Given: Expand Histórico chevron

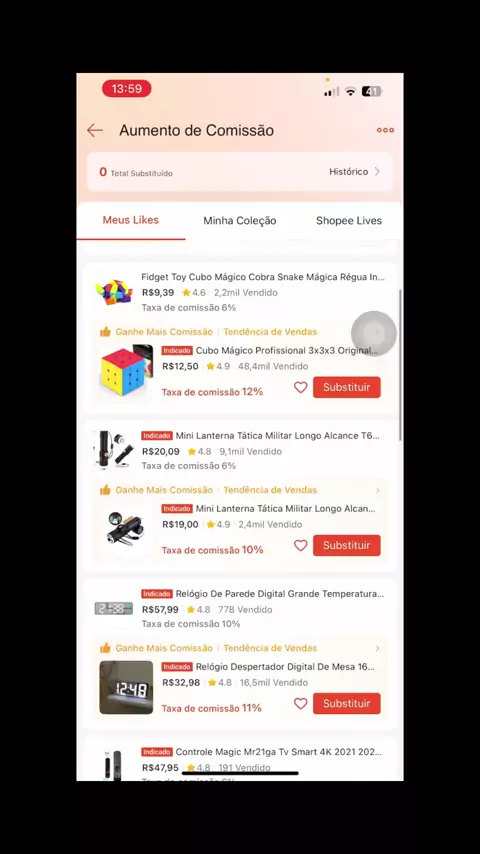Looking at the screenshot, I should (377, 172).
